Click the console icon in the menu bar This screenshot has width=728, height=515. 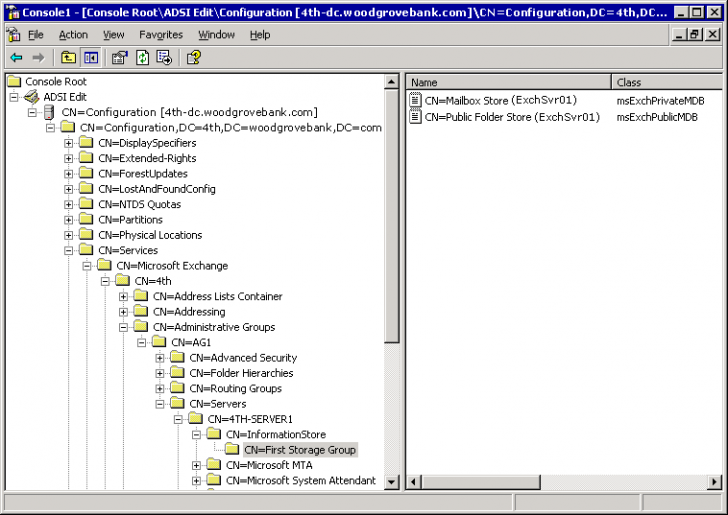14,34
